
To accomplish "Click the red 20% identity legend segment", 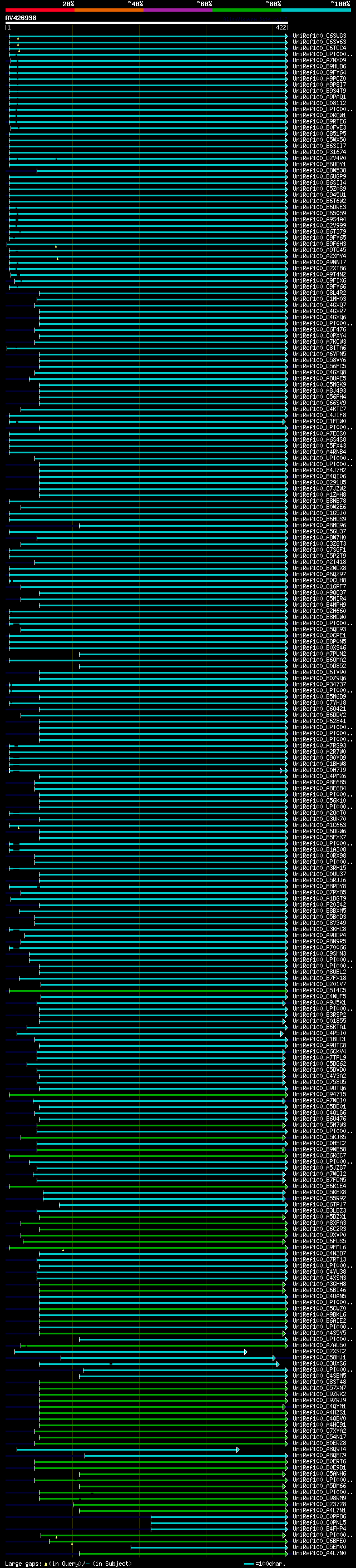I will pyautogui.click(x=39, y=11).
